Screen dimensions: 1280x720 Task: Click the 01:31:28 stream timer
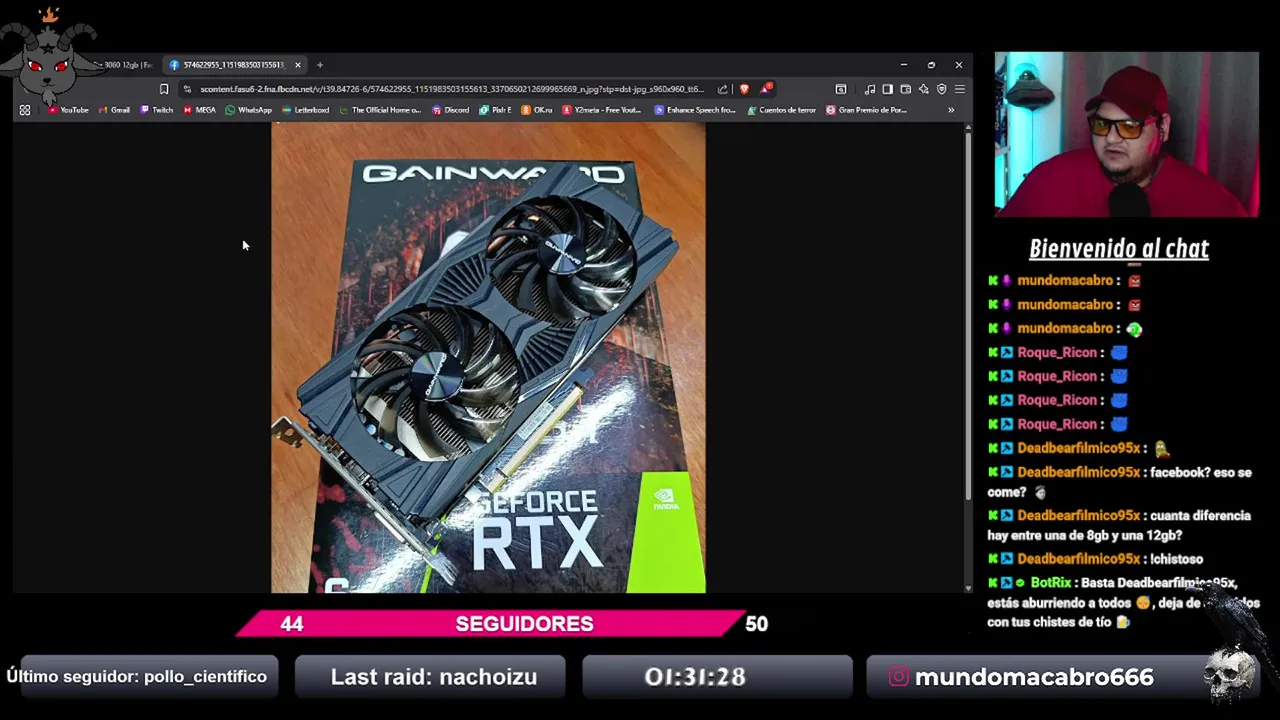(695, 677)
